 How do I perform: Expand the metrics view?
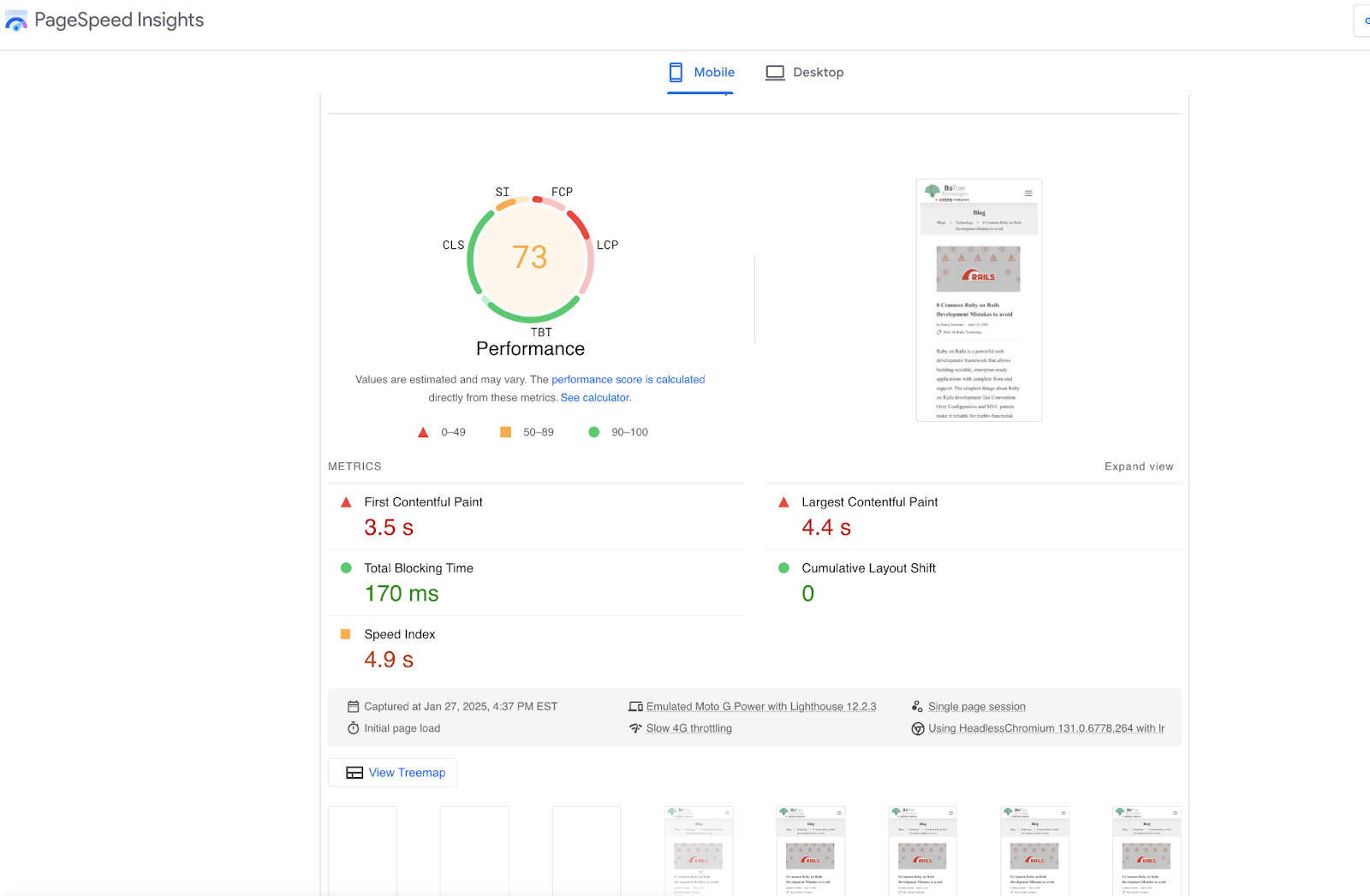click(1138, 466)
